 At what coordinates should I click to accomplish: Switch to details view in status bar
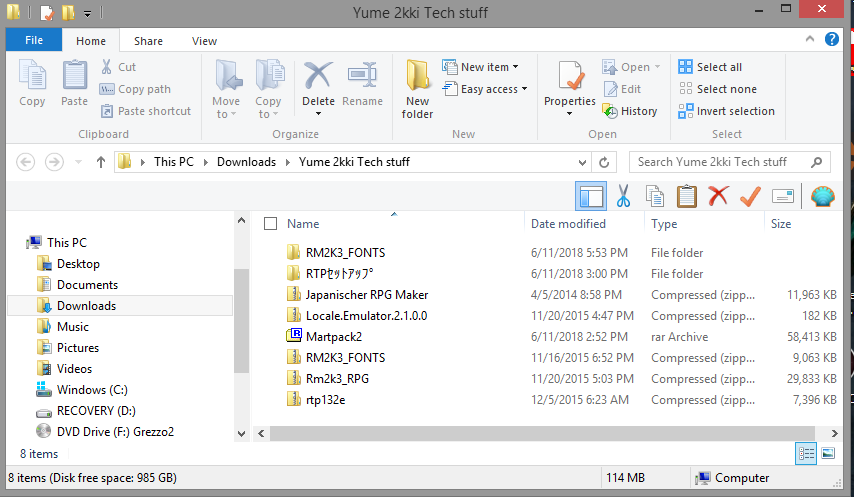tap(808, 454)
